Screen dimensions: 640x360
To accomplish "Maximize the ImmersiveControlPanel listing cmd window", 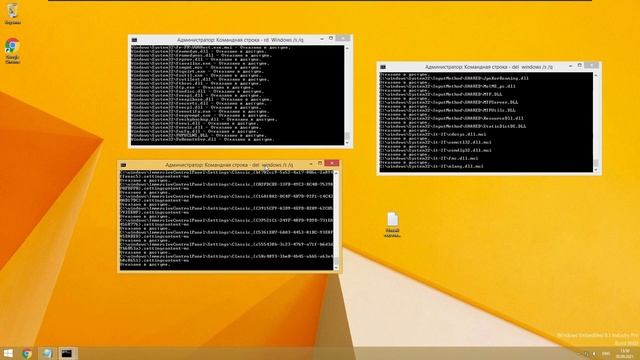I will pos(320,163).
